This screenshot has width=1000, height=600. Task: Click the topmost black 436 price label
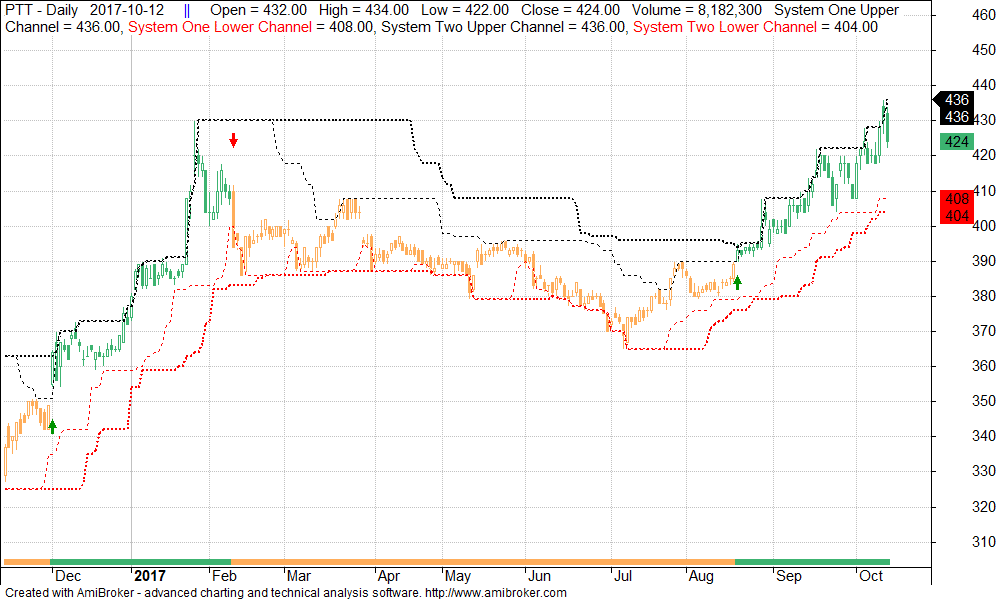coord(956,100)
